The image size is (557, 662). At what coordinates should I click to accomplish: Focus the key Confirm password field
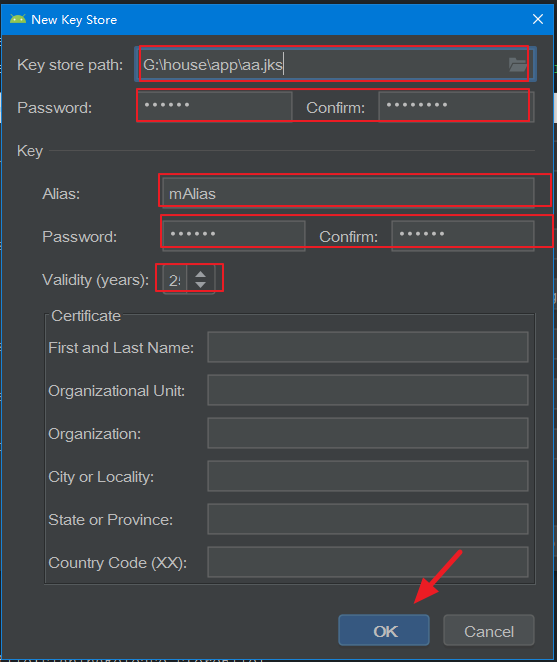pos(463,236)
